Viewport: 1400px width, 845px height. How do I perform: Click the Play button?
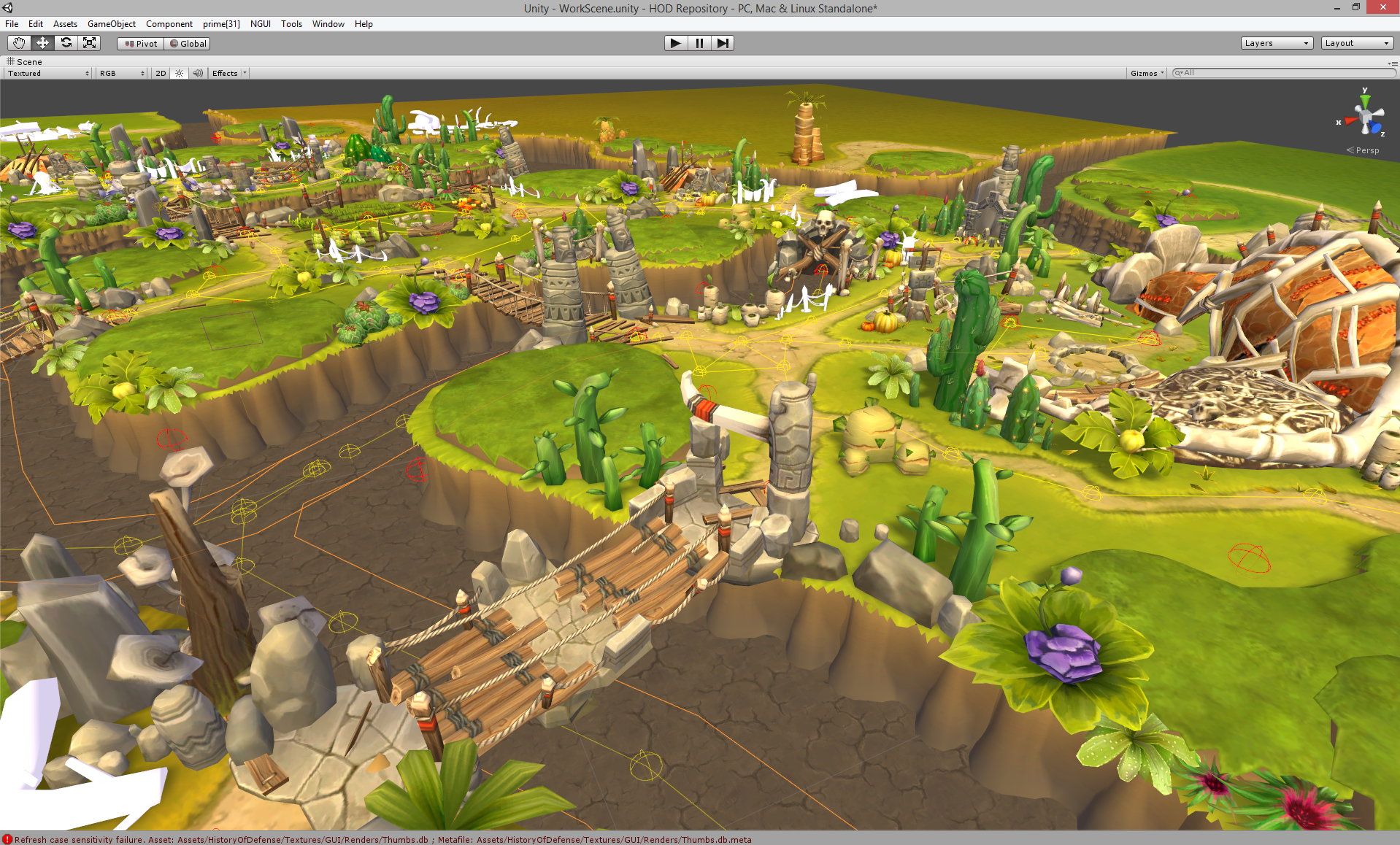(676, 43)
